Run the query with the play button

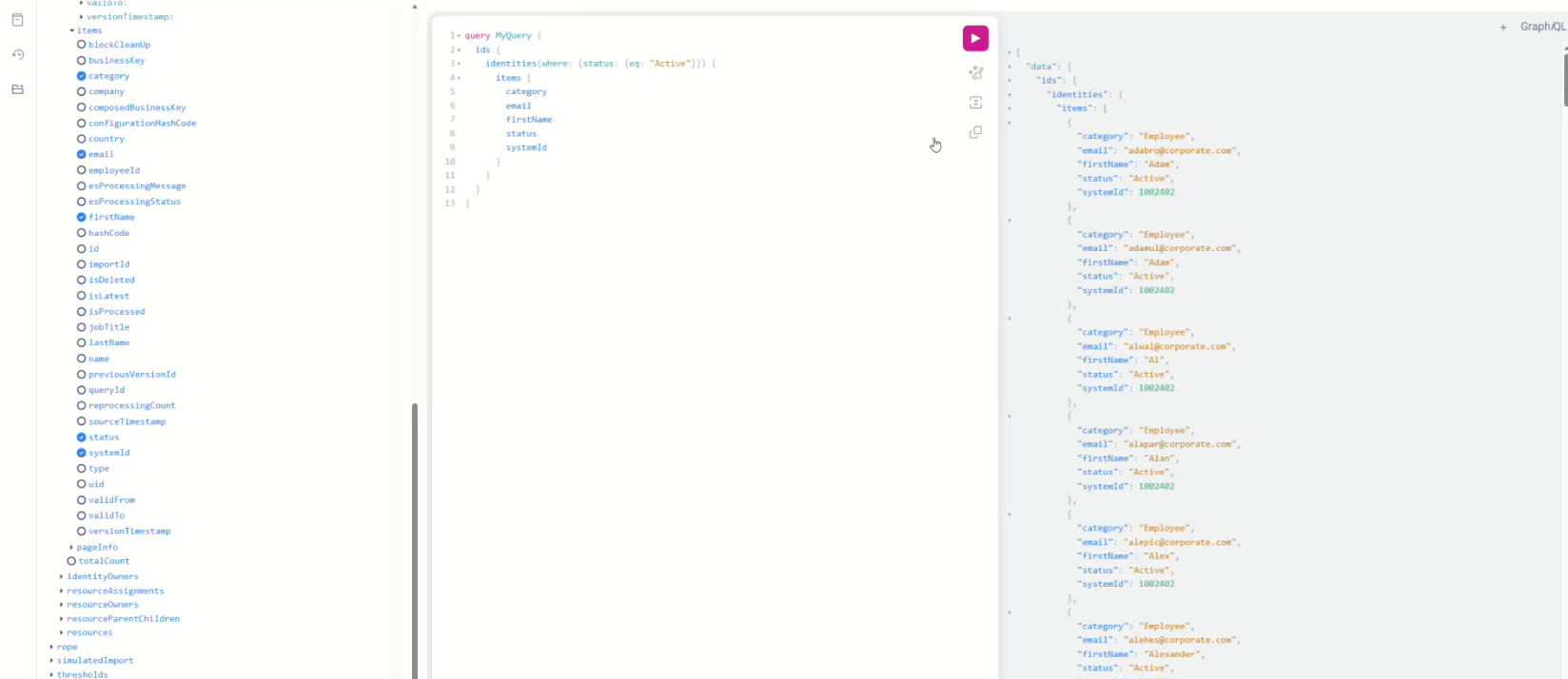coord(975,38)
